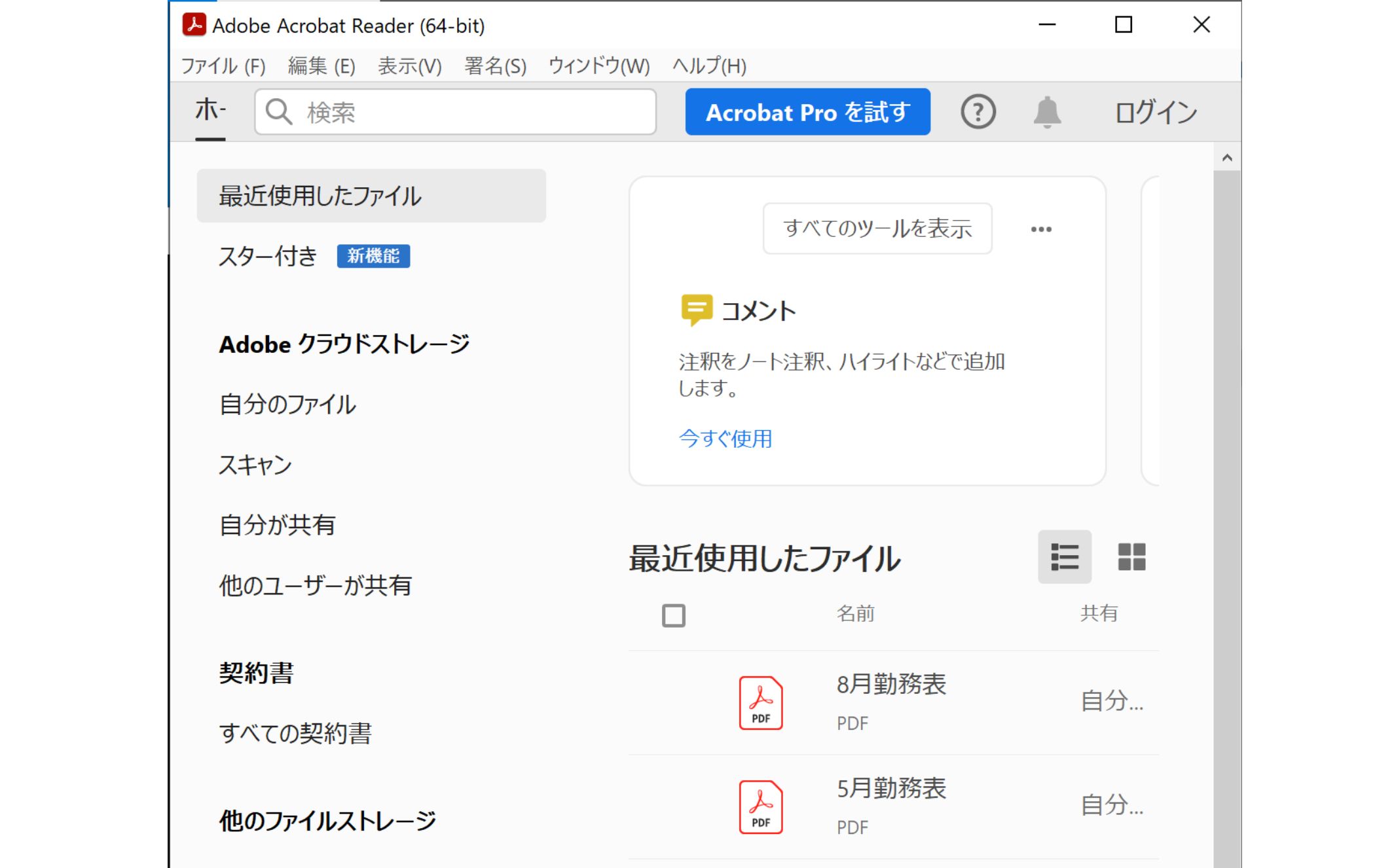Open the 表示(V) menu
Image resolution: width=1375 pixels, height=868 pixels.
tap(410, 66)
